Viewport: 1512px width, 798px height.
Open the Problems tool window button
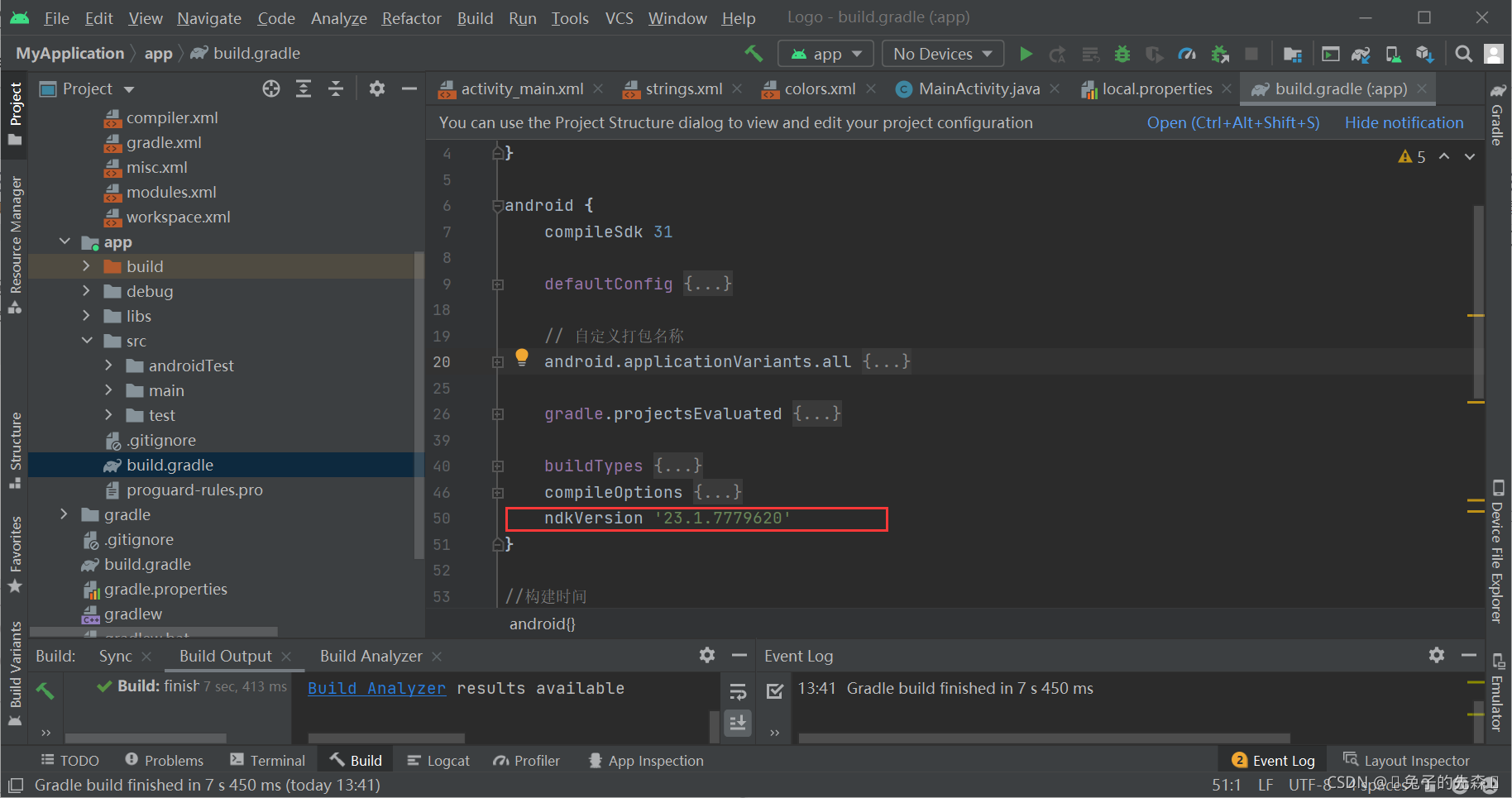point(164,760)
